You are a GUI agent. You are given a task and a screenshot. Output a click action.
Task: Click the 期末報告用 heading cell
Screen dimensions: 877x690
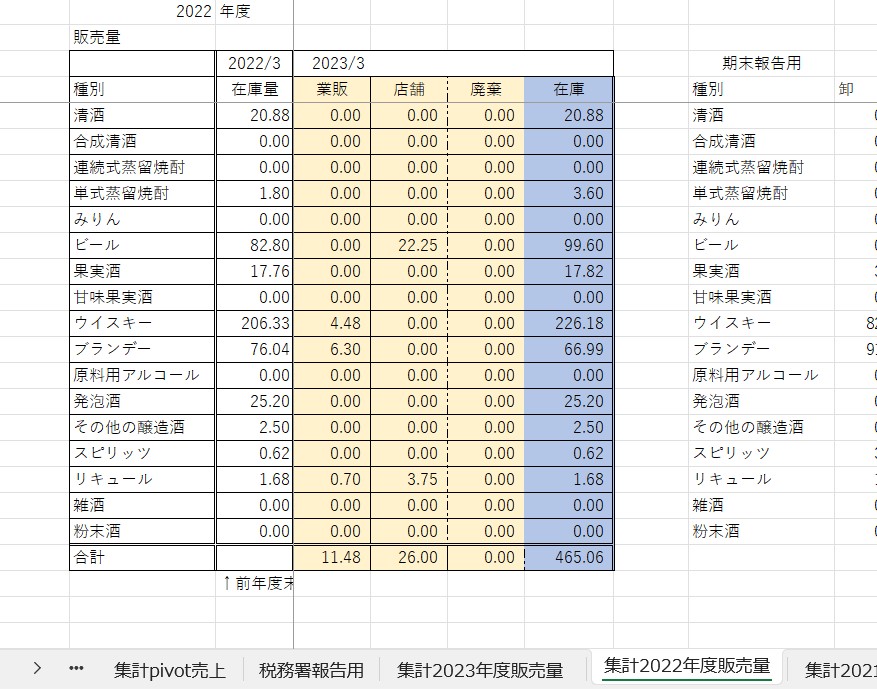click(761, 63)
